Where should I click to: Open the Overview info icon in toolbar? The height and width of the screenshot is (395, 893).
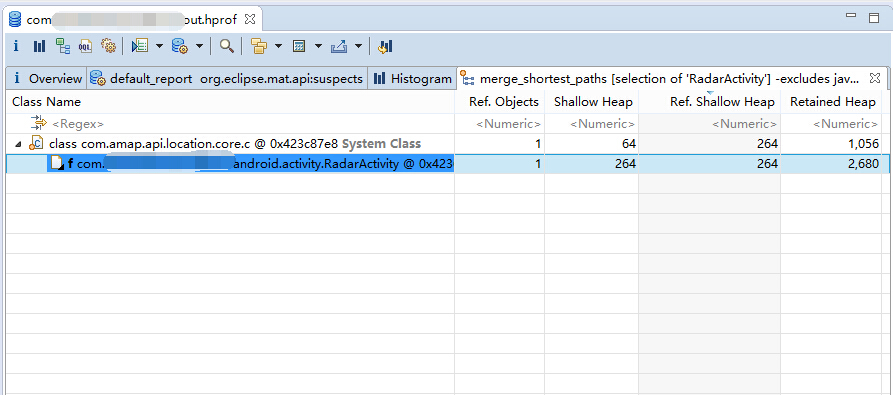(16, 46)
